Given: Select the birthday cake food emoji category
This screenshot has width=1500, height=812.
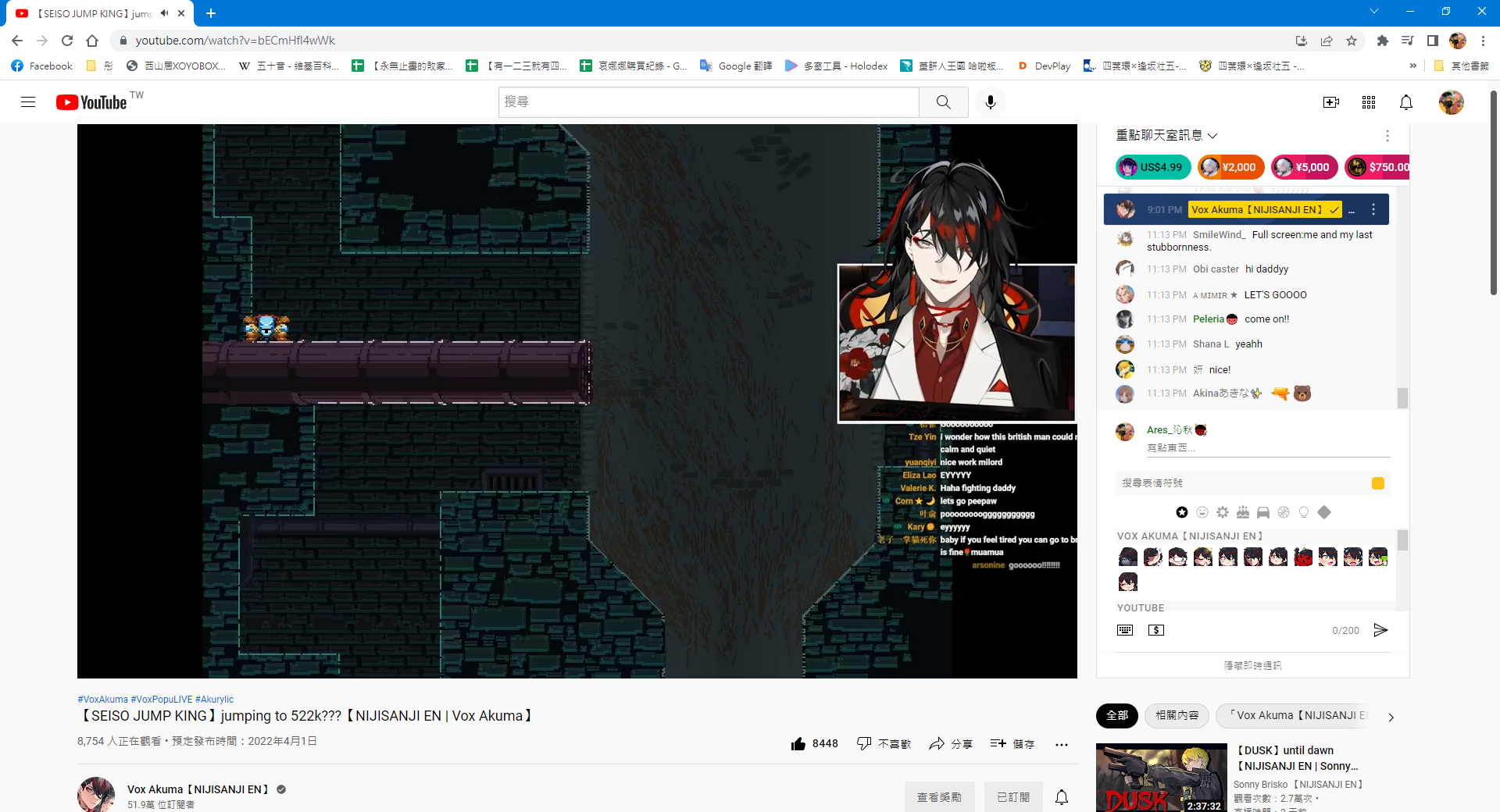Looking at the screenshot, I should click(x=1243, y=512).
